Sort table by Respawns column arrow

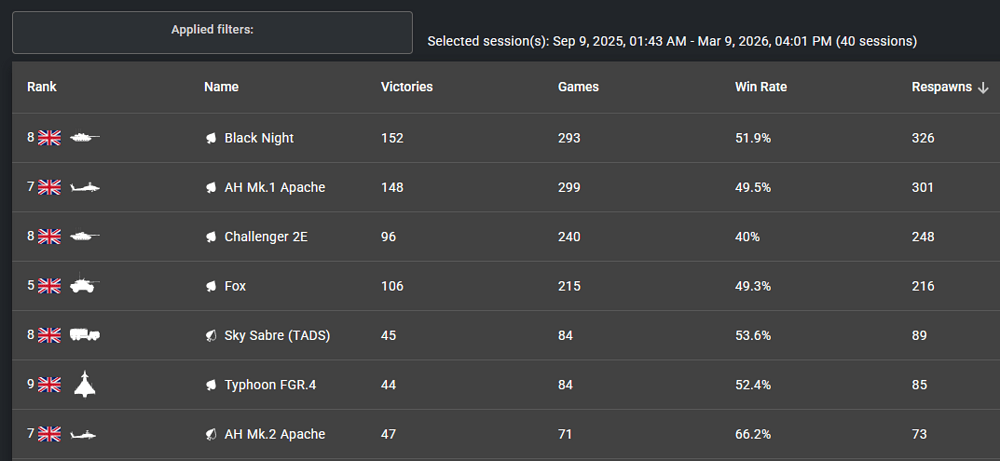(983, 88)
